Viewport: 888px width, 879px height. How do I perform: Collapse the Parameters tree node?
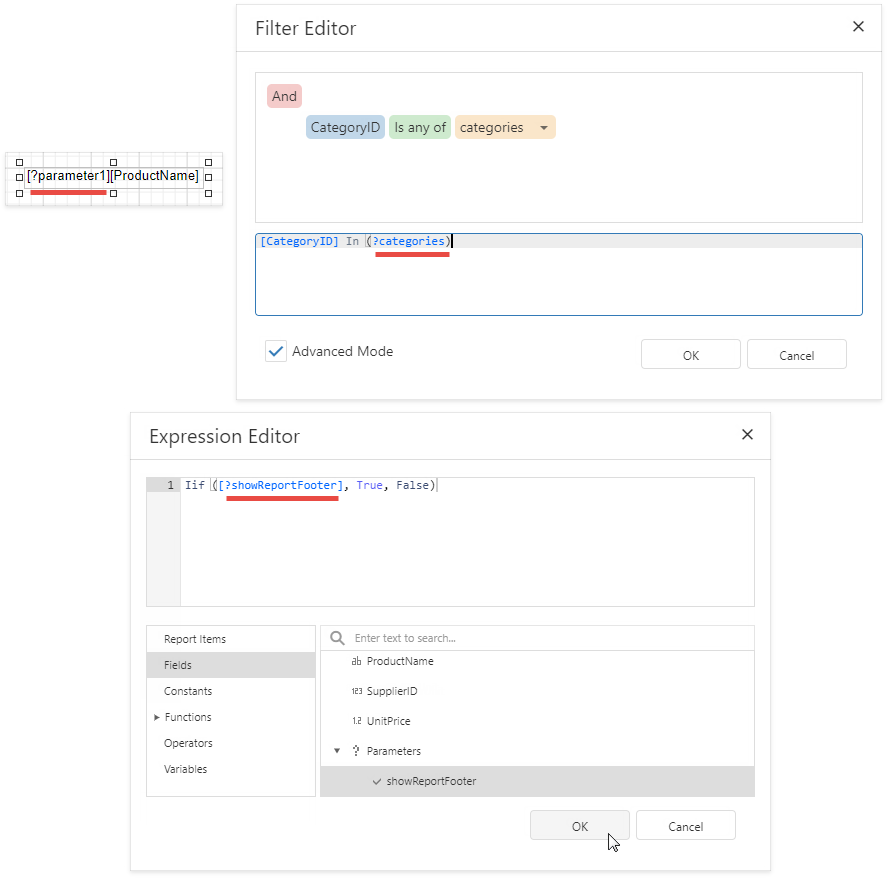pos(337,750)
